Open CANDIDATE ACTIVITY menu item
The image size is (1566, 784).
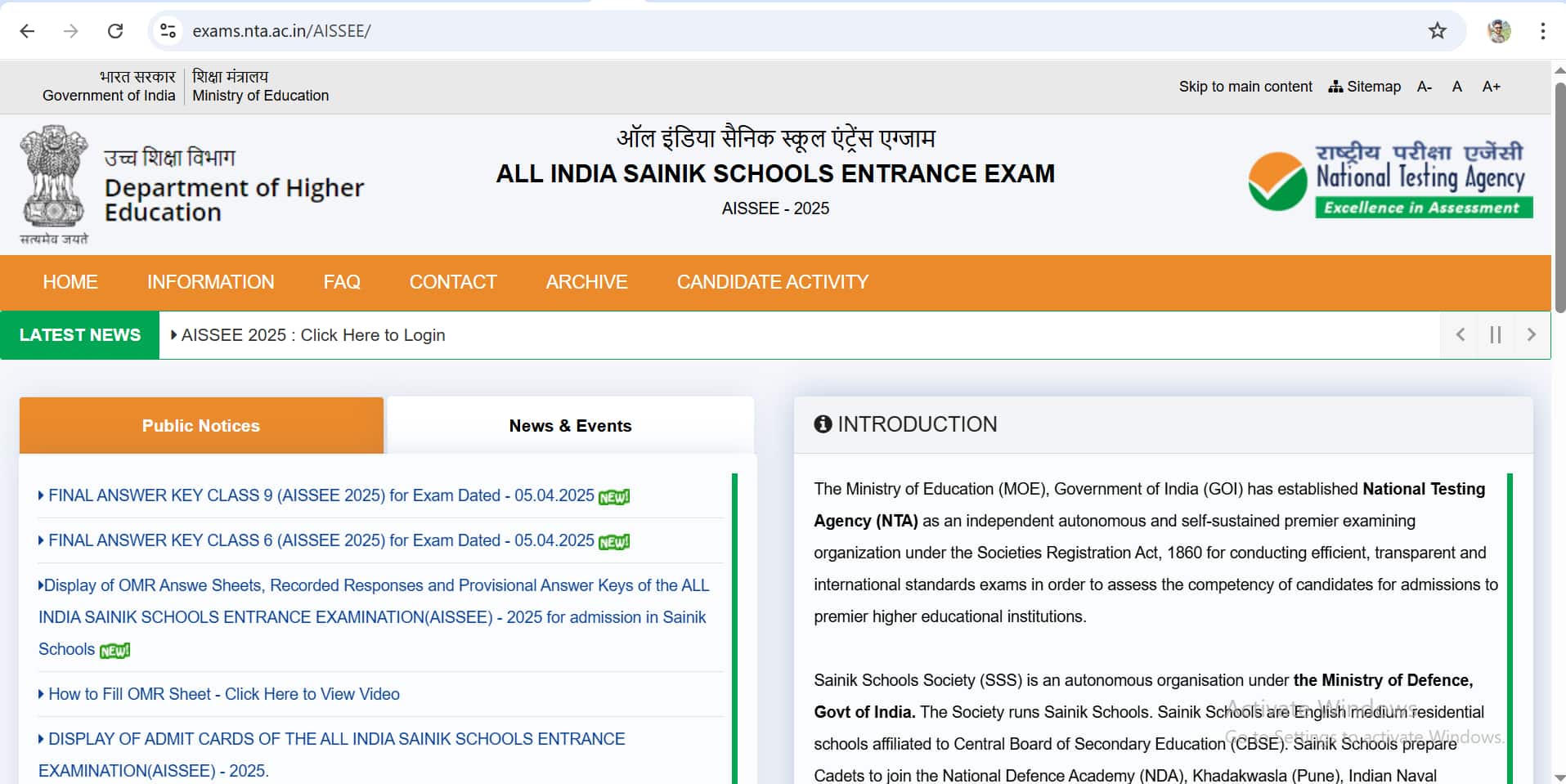coord(772,282)
